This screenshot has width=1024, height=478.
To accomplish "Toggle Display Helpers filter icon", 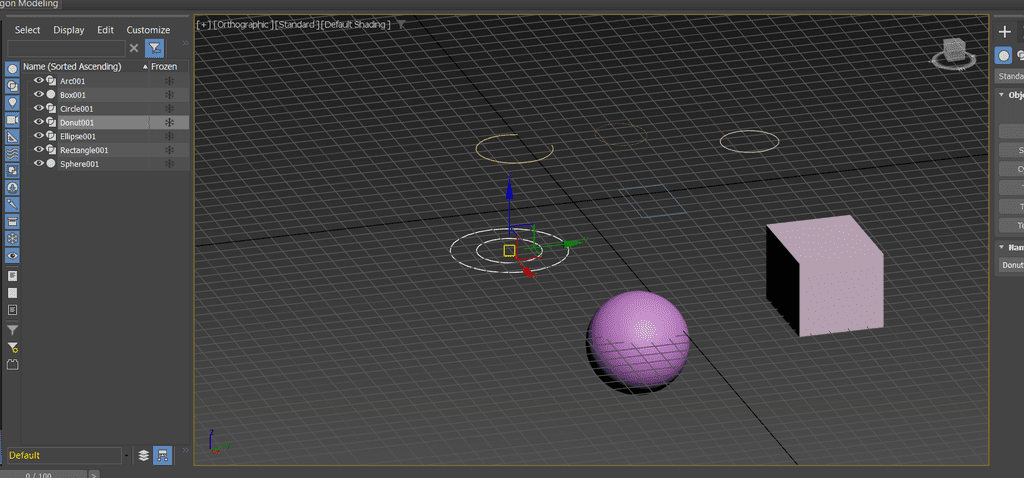I will (12, 137).
